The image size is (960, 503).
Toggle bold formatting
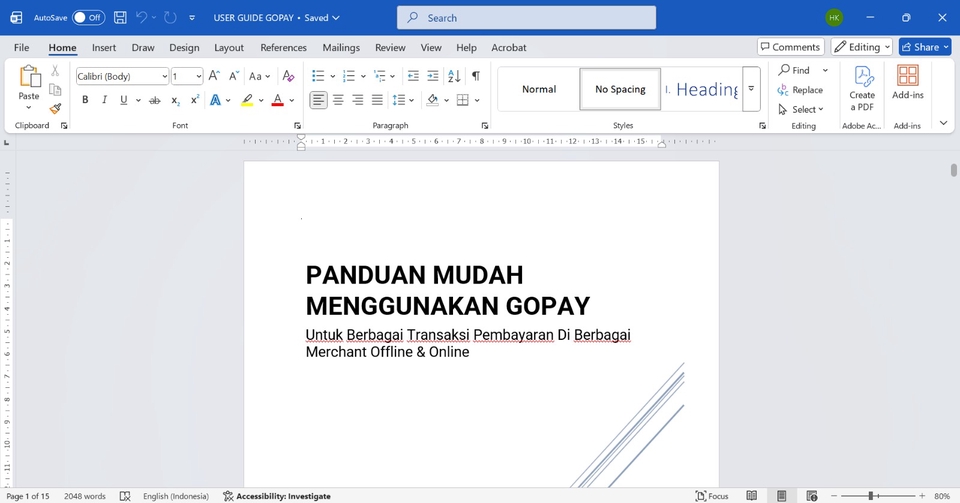85,100
